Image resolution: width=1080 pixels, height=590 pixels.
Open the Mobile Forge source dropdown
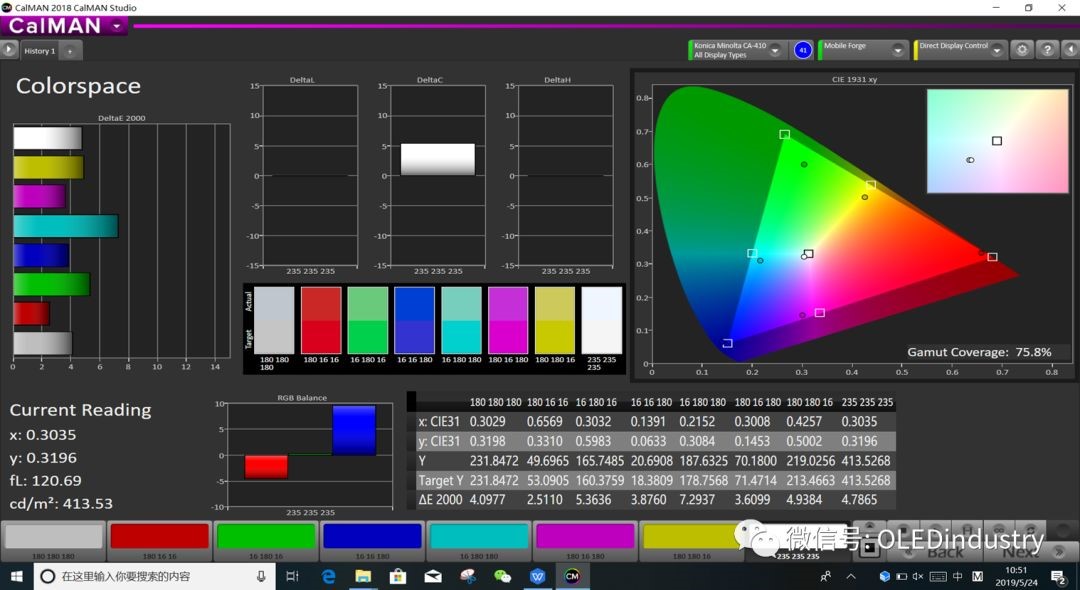coord(898,50)
